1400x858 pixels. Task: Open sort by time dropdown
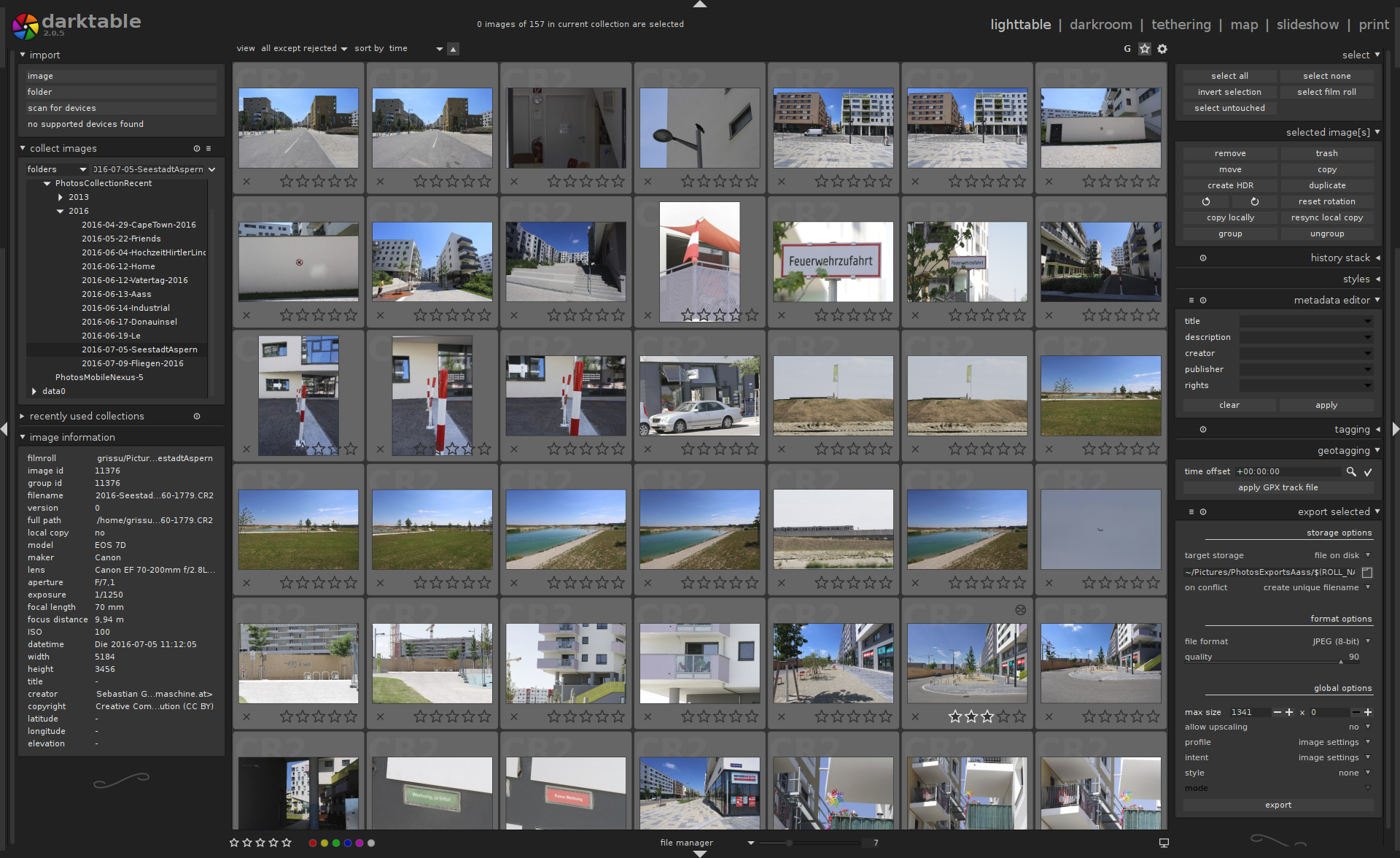[x=416, y=49]
